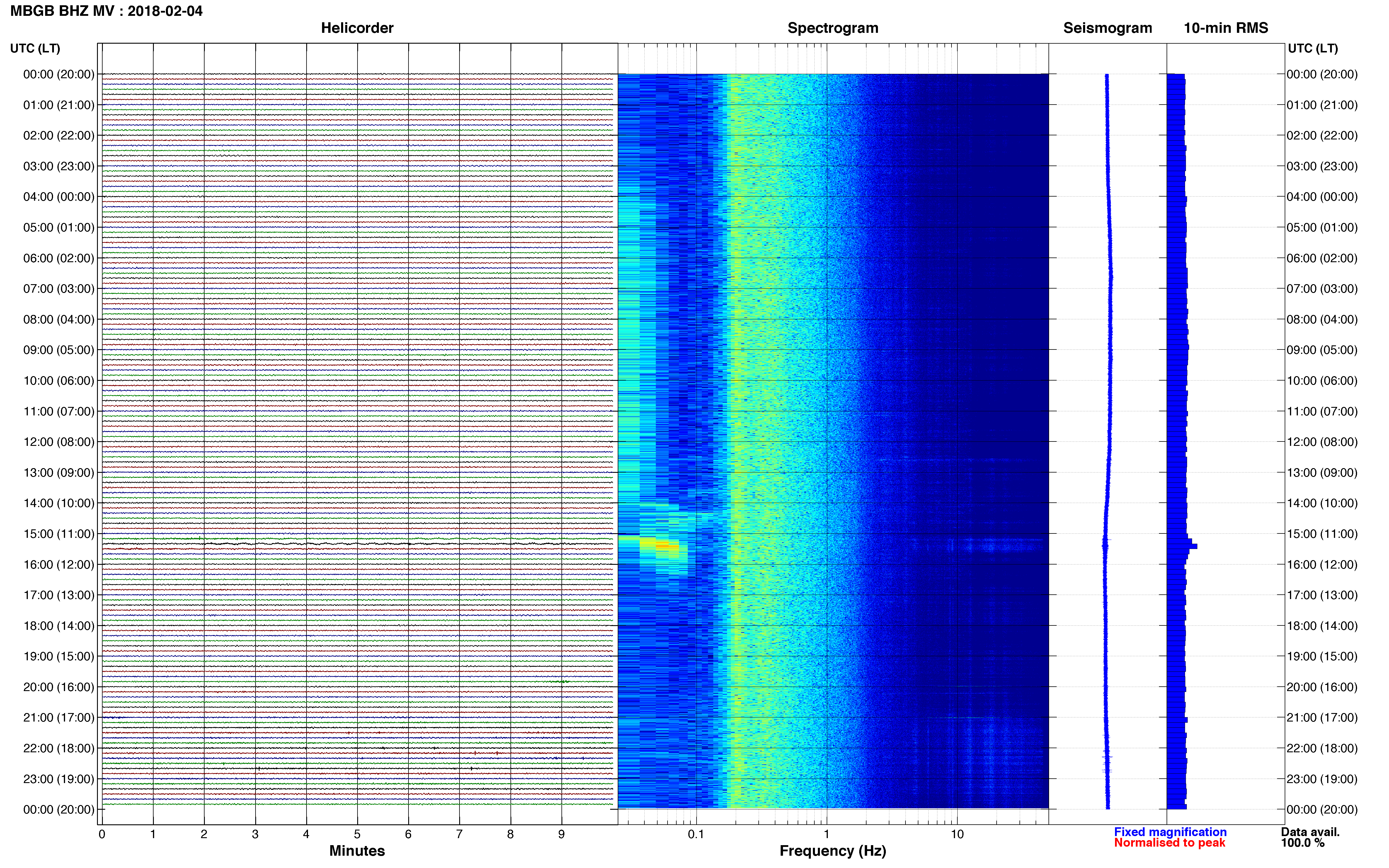This screenshot has height=868, width=1389.
Task: Click the right '19:00 (15:00)' time label
Action: coord(1322,656)
